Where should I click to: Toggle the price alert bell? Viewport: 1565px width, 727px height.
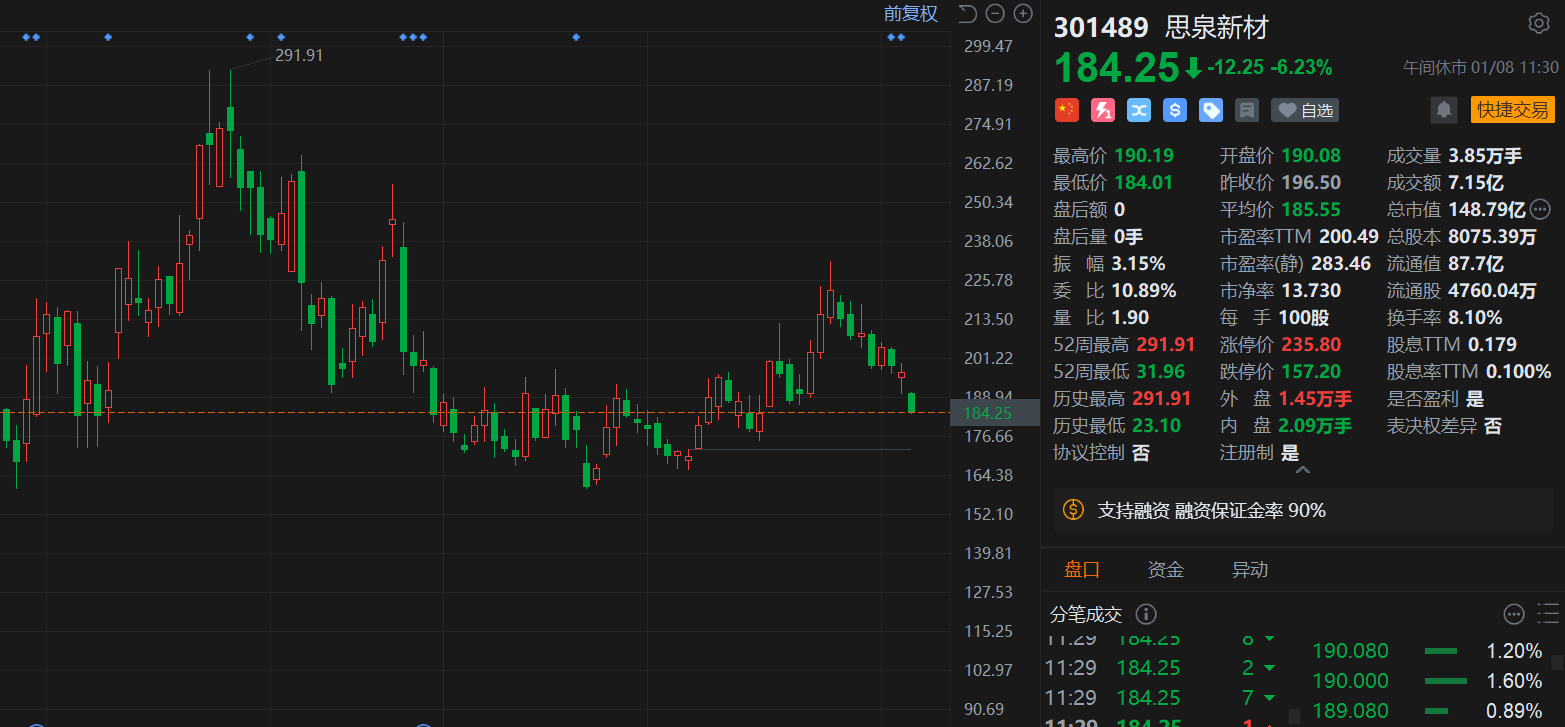click(1444, 110)
